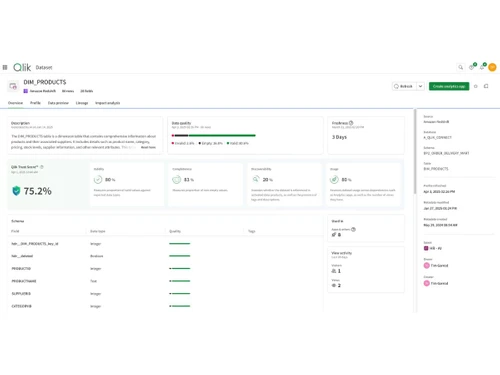Click the Apps & others info icon

point(353,229)
